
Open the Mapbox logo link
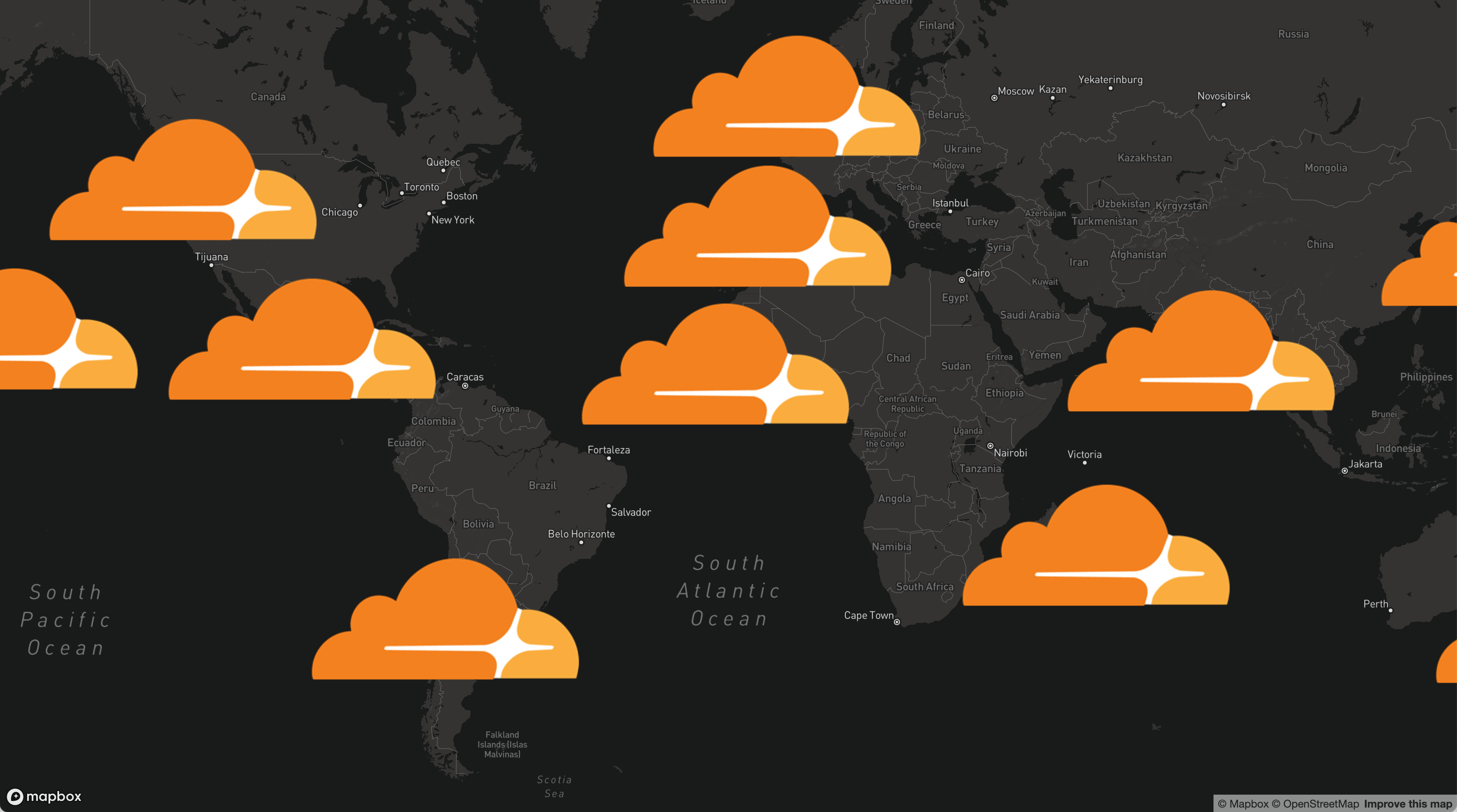pyautogui.click(x=44, y=796)
